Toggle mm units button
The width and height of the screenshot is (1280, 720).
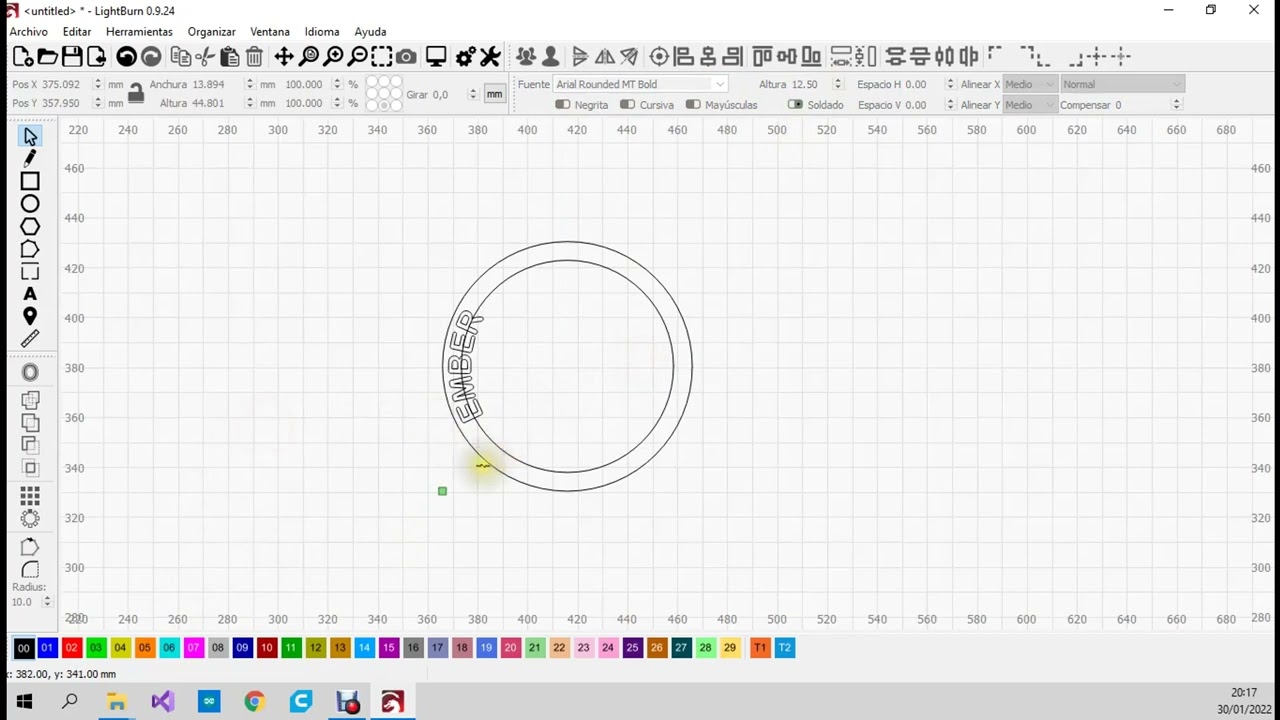click(494, 94)
